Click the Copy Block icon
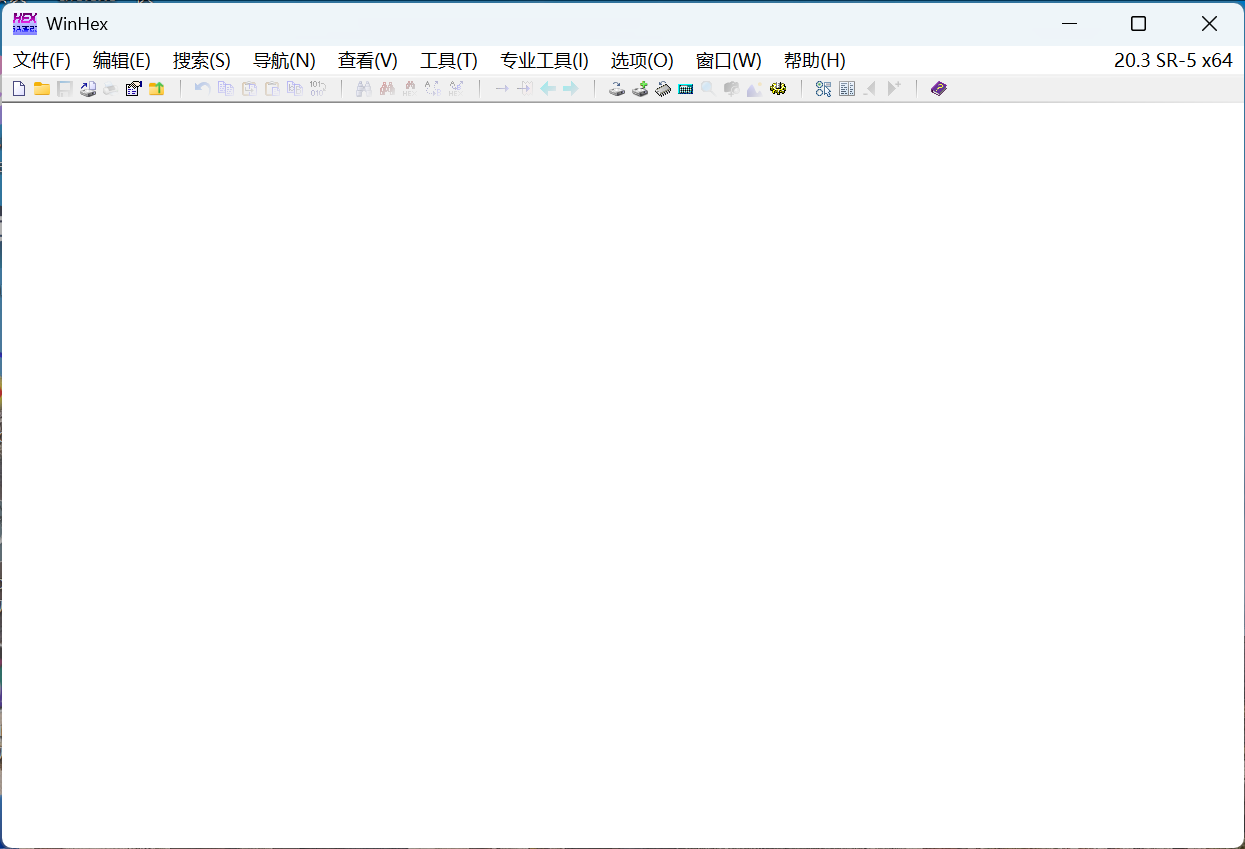Image resolution: width=1245 pixels, height=849 pixels. pyautogui.click(x=226, y=89)
